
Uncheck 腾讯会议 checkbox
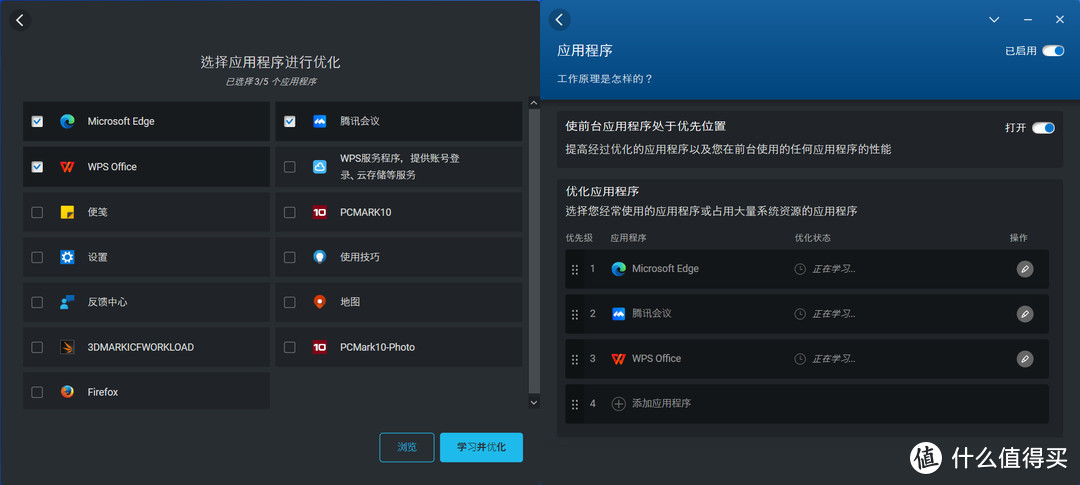pyautogui.click(x=290, y=121)
